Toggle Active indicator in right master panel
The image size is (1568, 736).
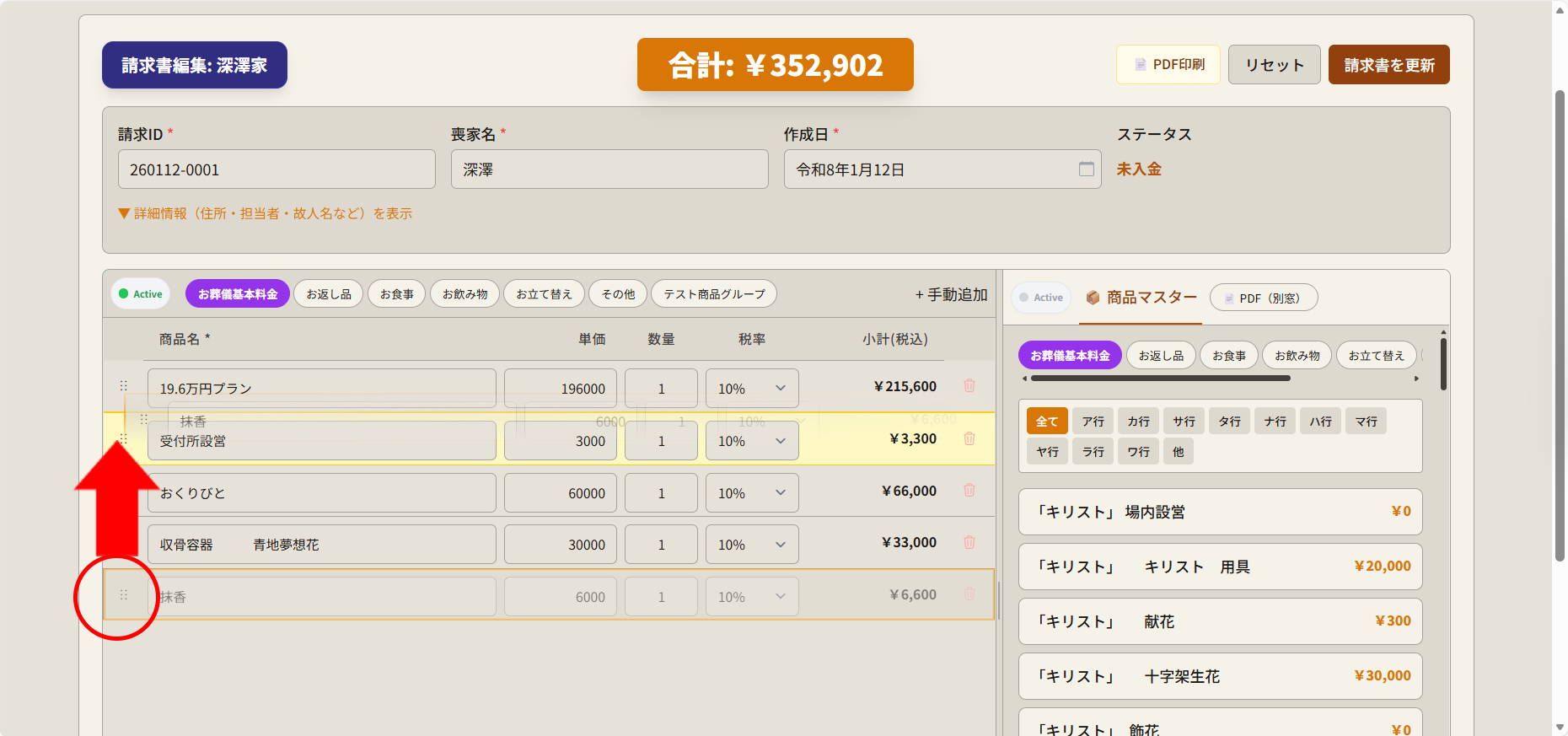(1041, 298)
